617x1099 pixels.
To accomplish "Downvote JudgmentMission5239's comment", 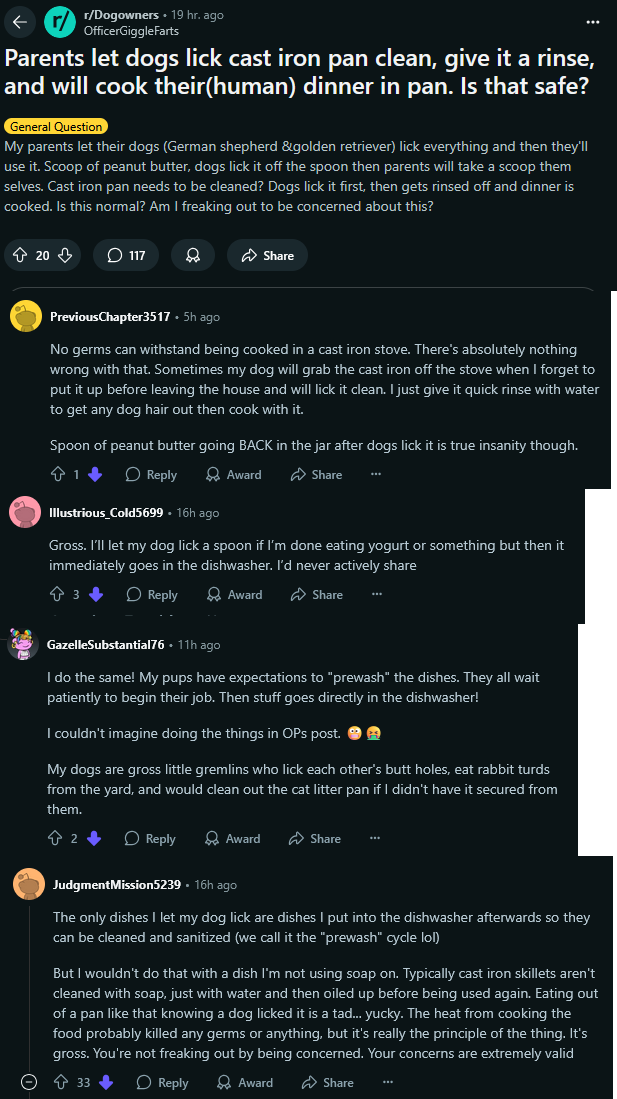I will coord(106,1082).
